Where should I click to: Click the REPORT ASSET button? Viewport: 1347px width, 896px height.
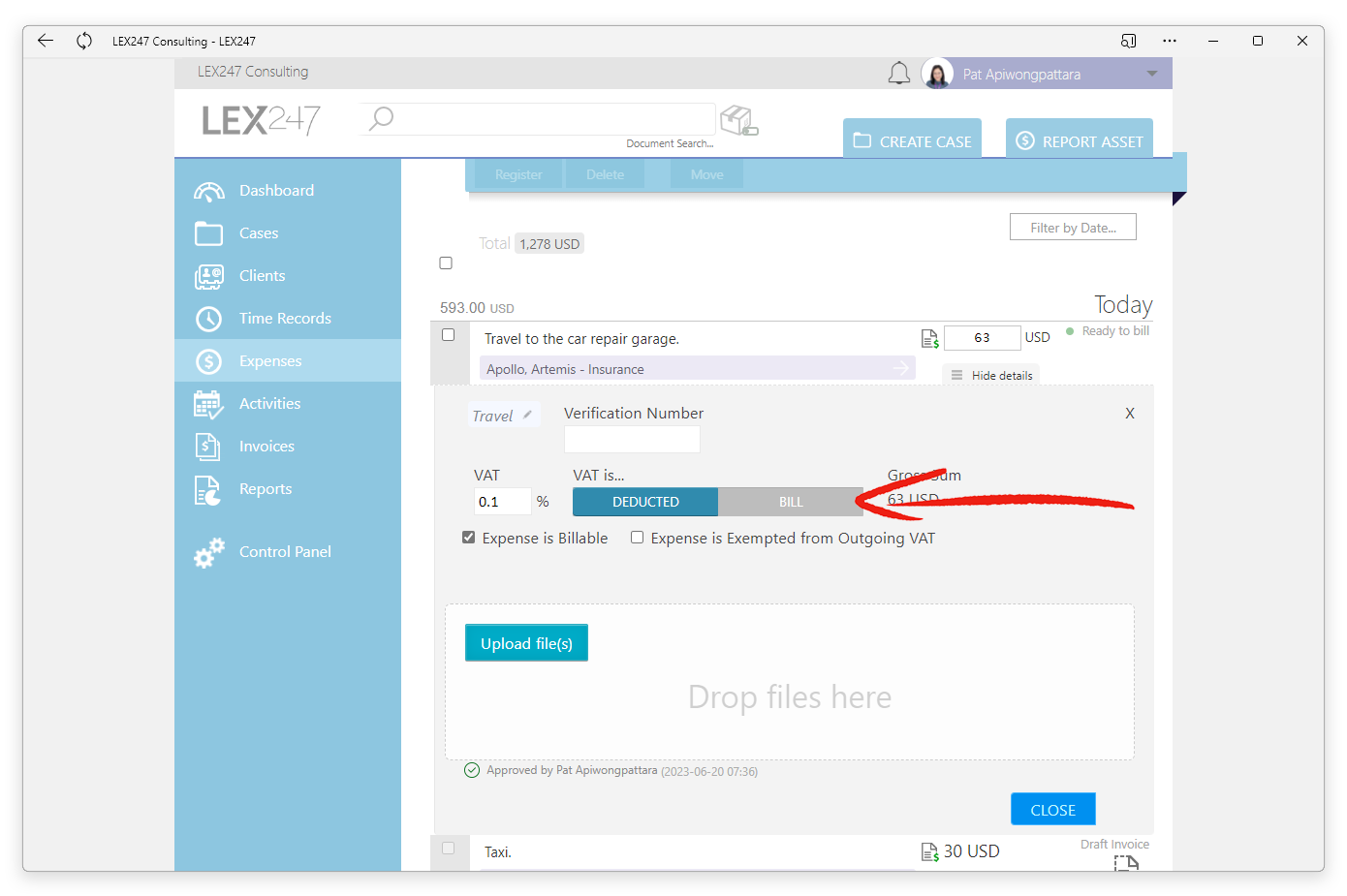pyautogui.click(x=1080, y=139)
